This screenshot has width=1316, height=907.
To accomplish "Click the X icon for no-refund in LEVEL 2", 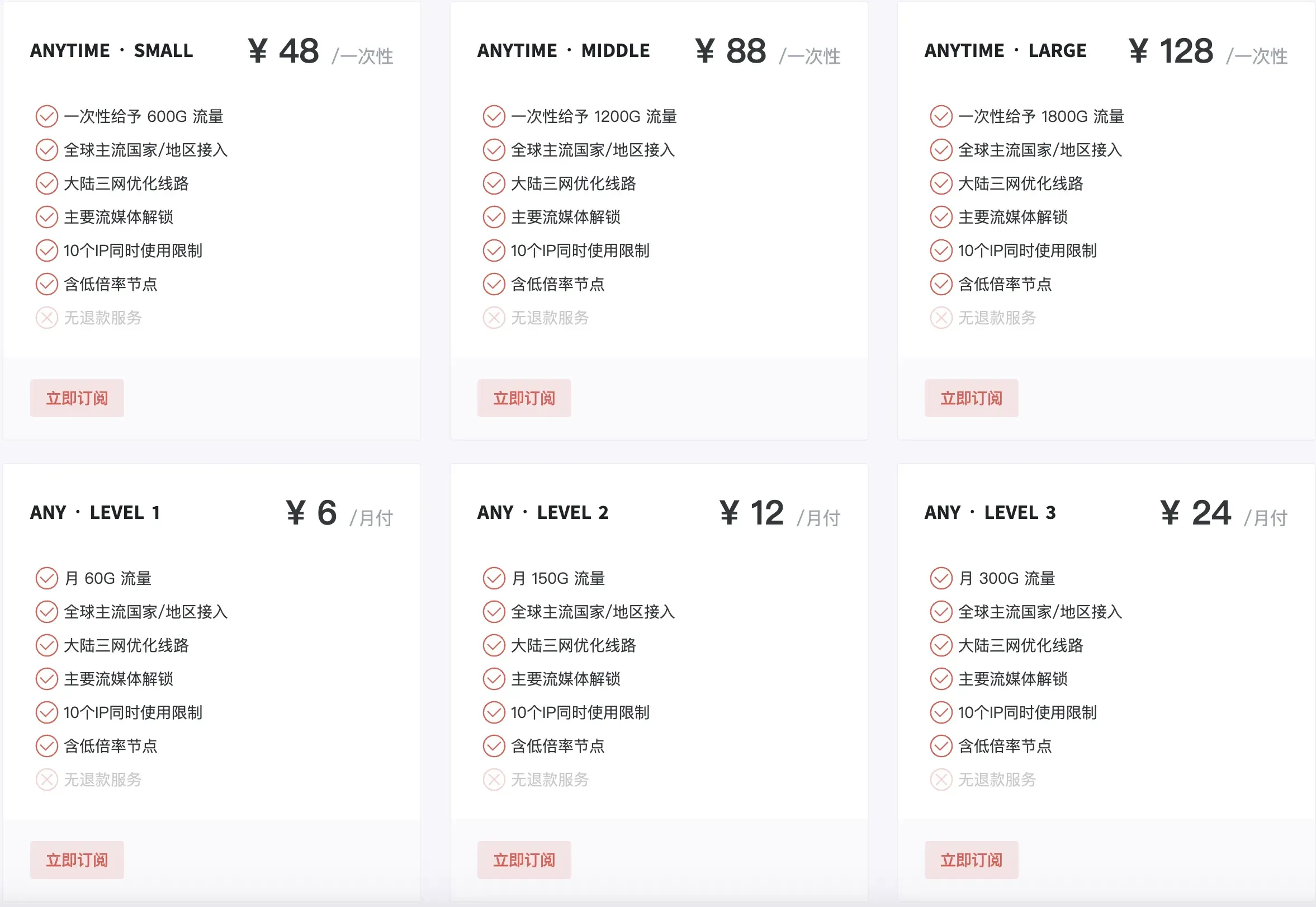I will pyautogui.click(x=494, y=779).
